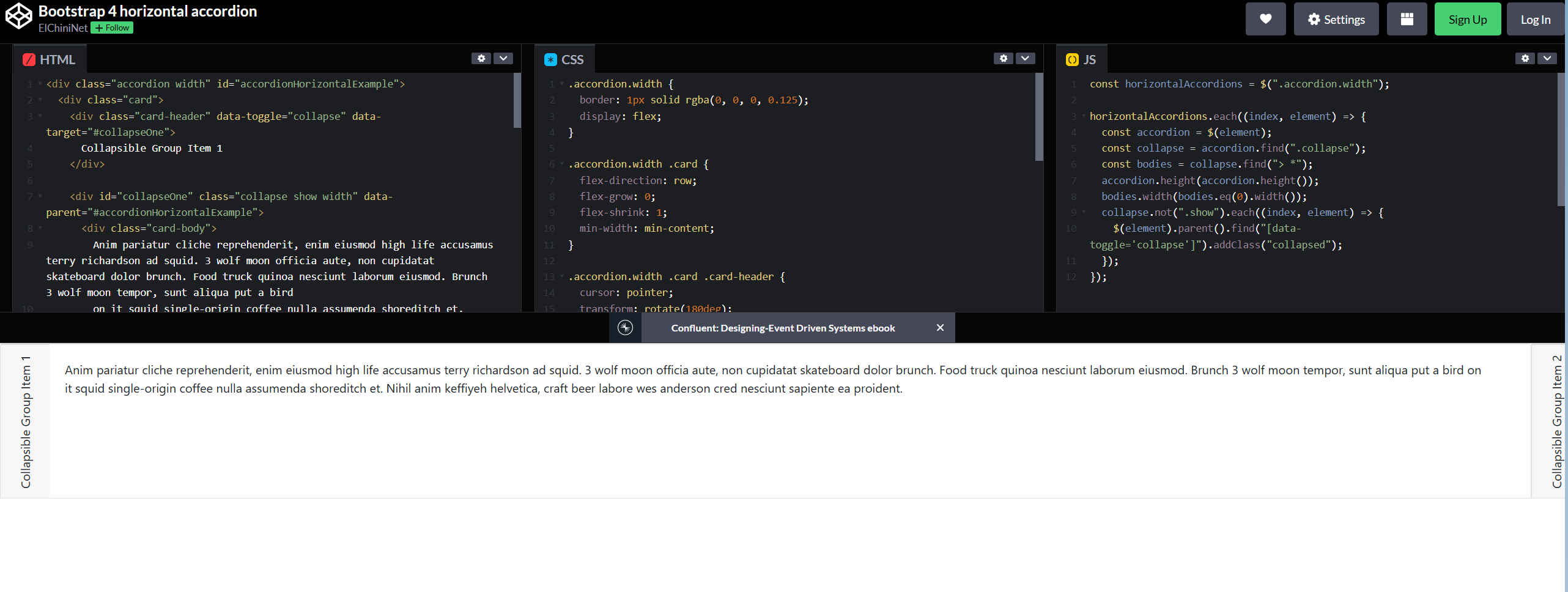This screenshot has width=1568, height=592.
Task: Click the JS parentheses icon
Action: coord(1072,59)
